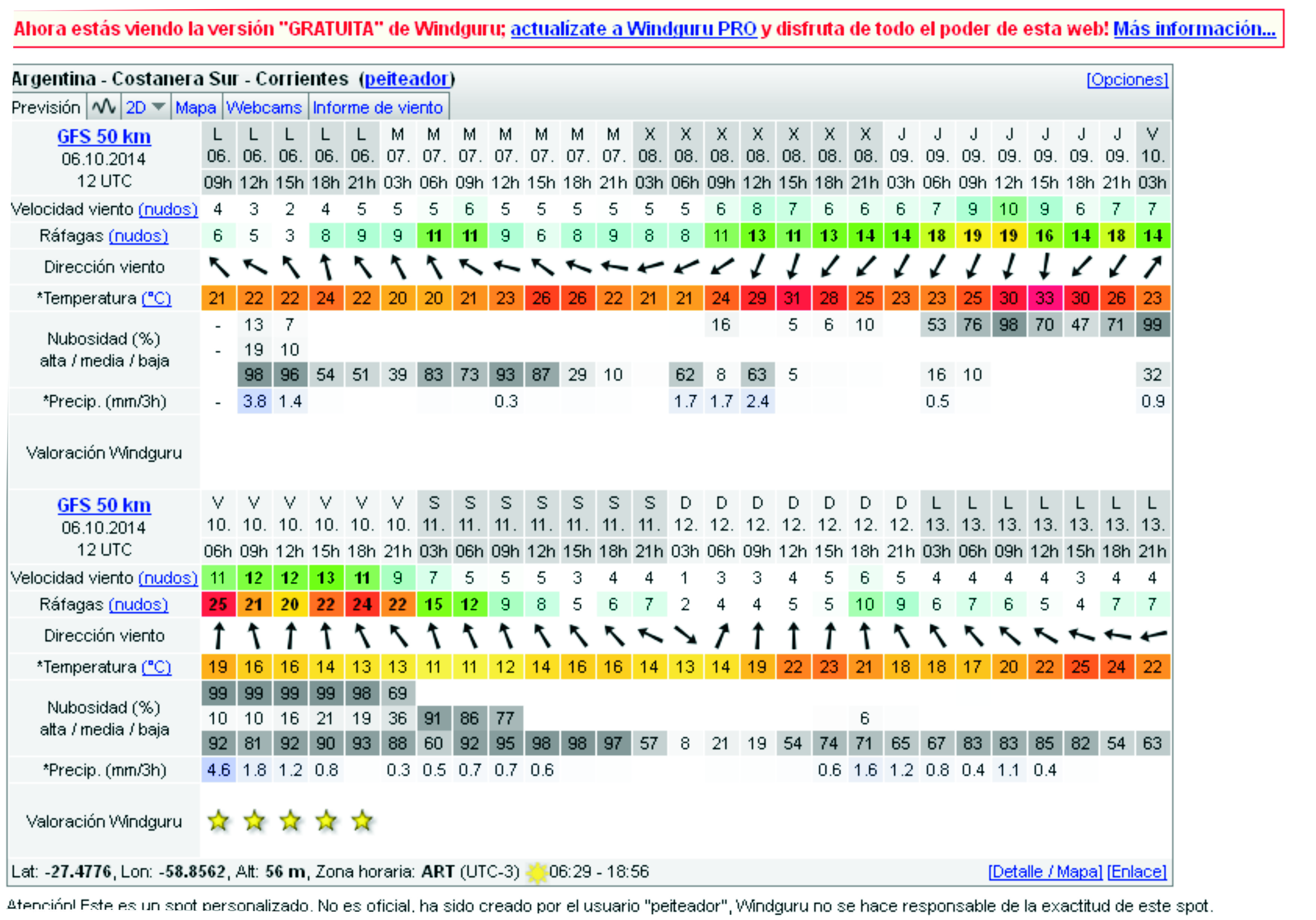The height and width of the screenshot is (920, 1316).
Task: Click gust value 24 in second table
Action: pos(362,604)
